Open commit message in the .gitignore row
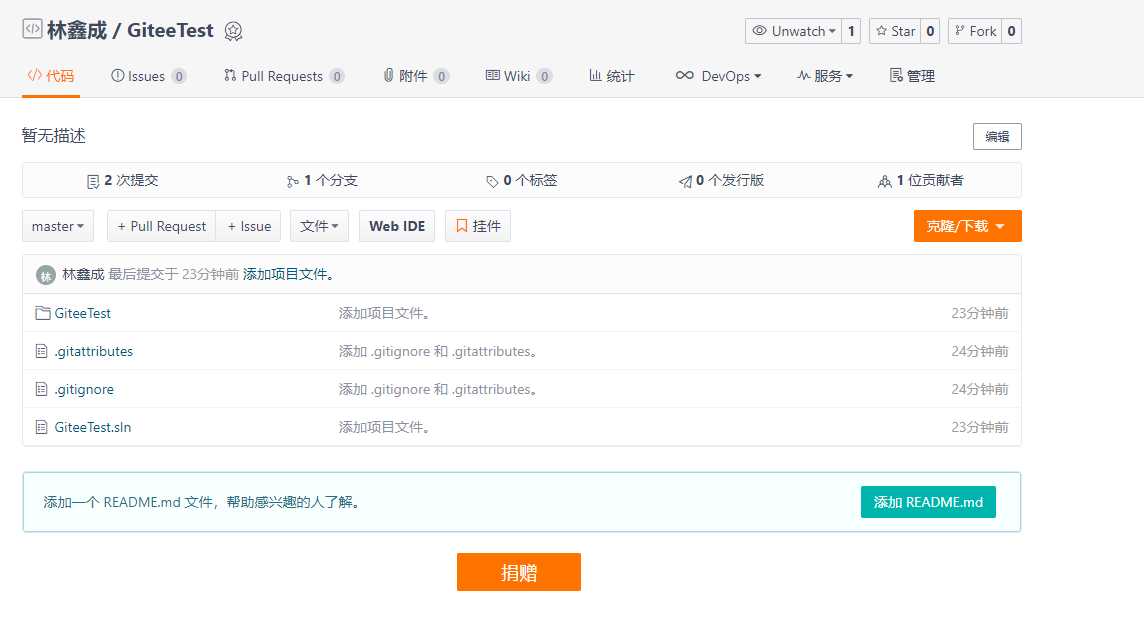1144x634 pixels. (x=438, y=389)
